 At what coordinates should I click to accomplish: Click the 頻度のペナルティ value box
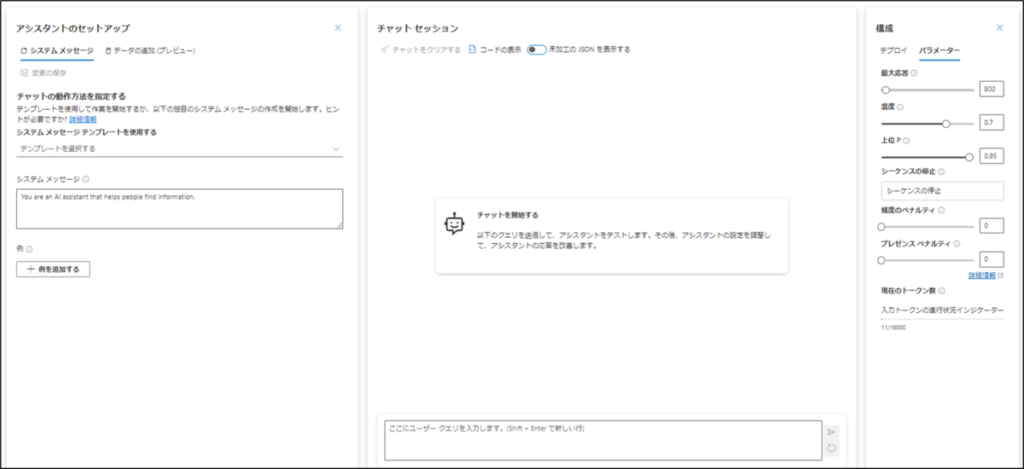point(991,226)
